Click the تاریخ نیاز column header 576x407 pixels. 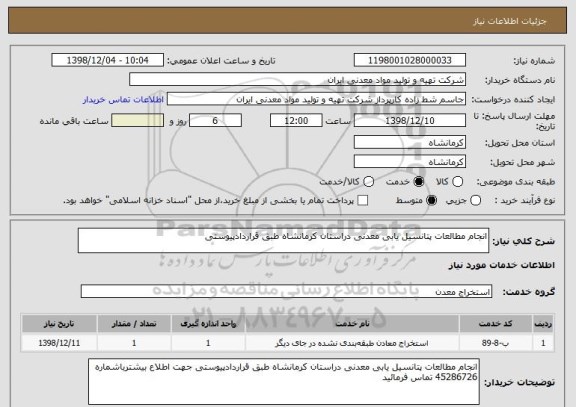[59, 324]
